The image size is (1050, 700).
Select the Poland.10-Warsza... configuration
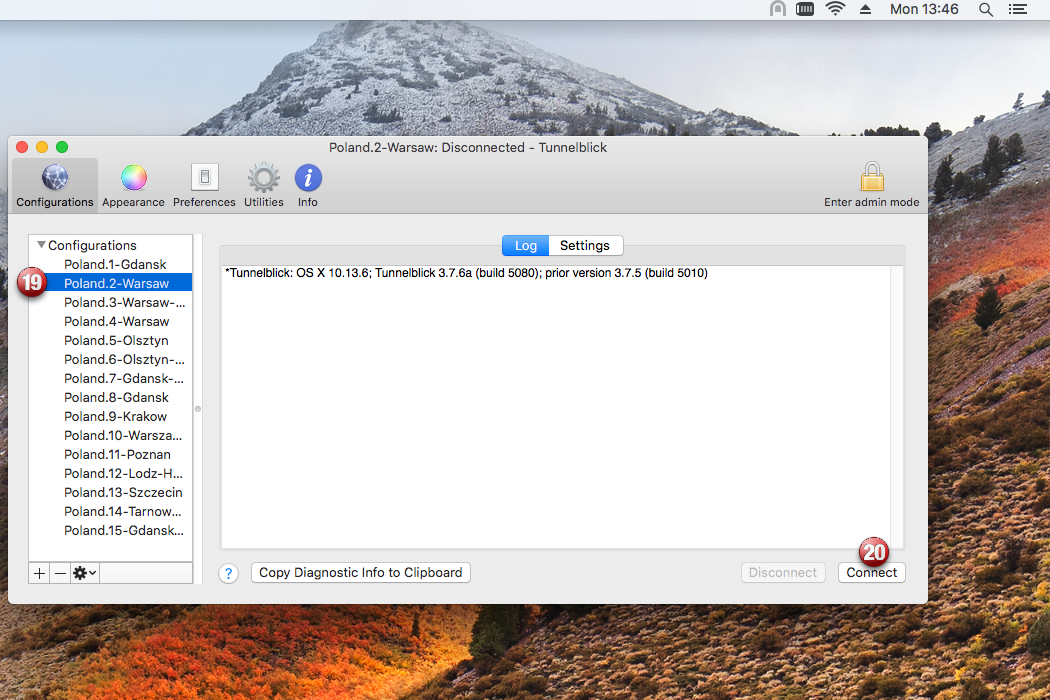[111, 435]
